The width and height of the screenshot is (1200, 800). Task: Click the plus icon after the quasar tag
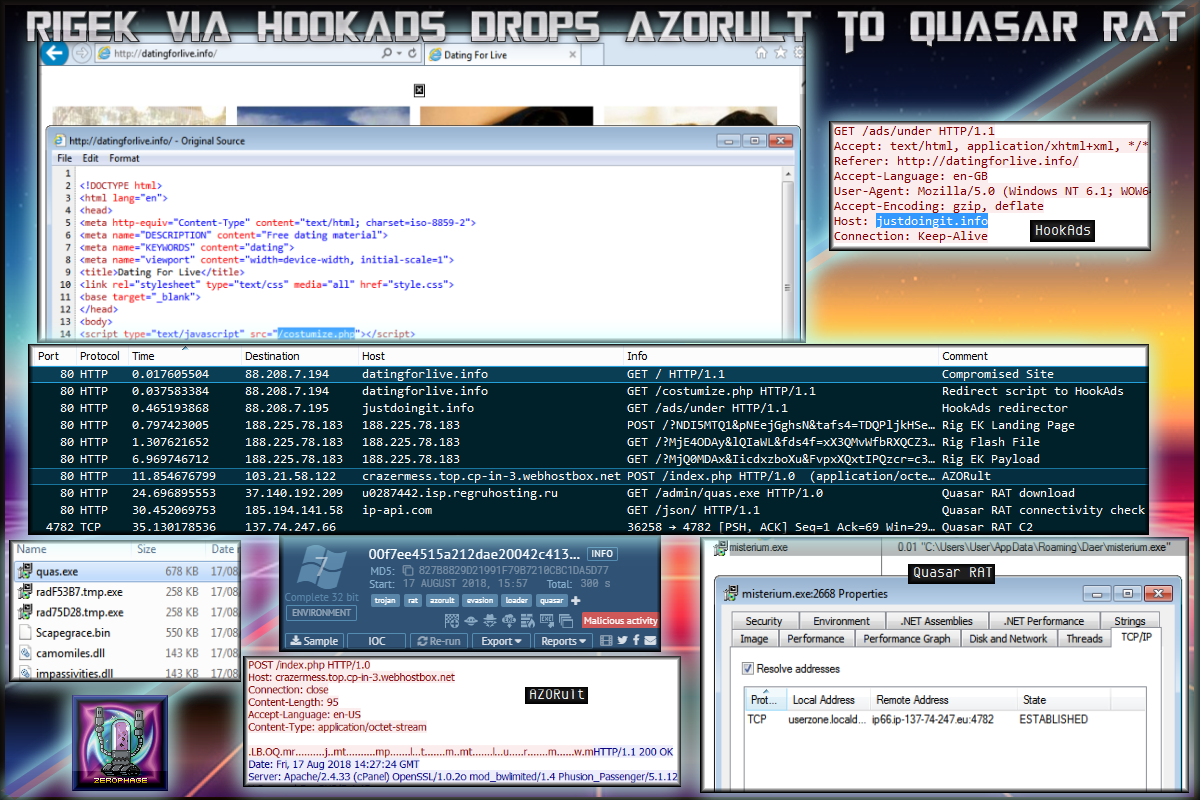click(575, 600)
